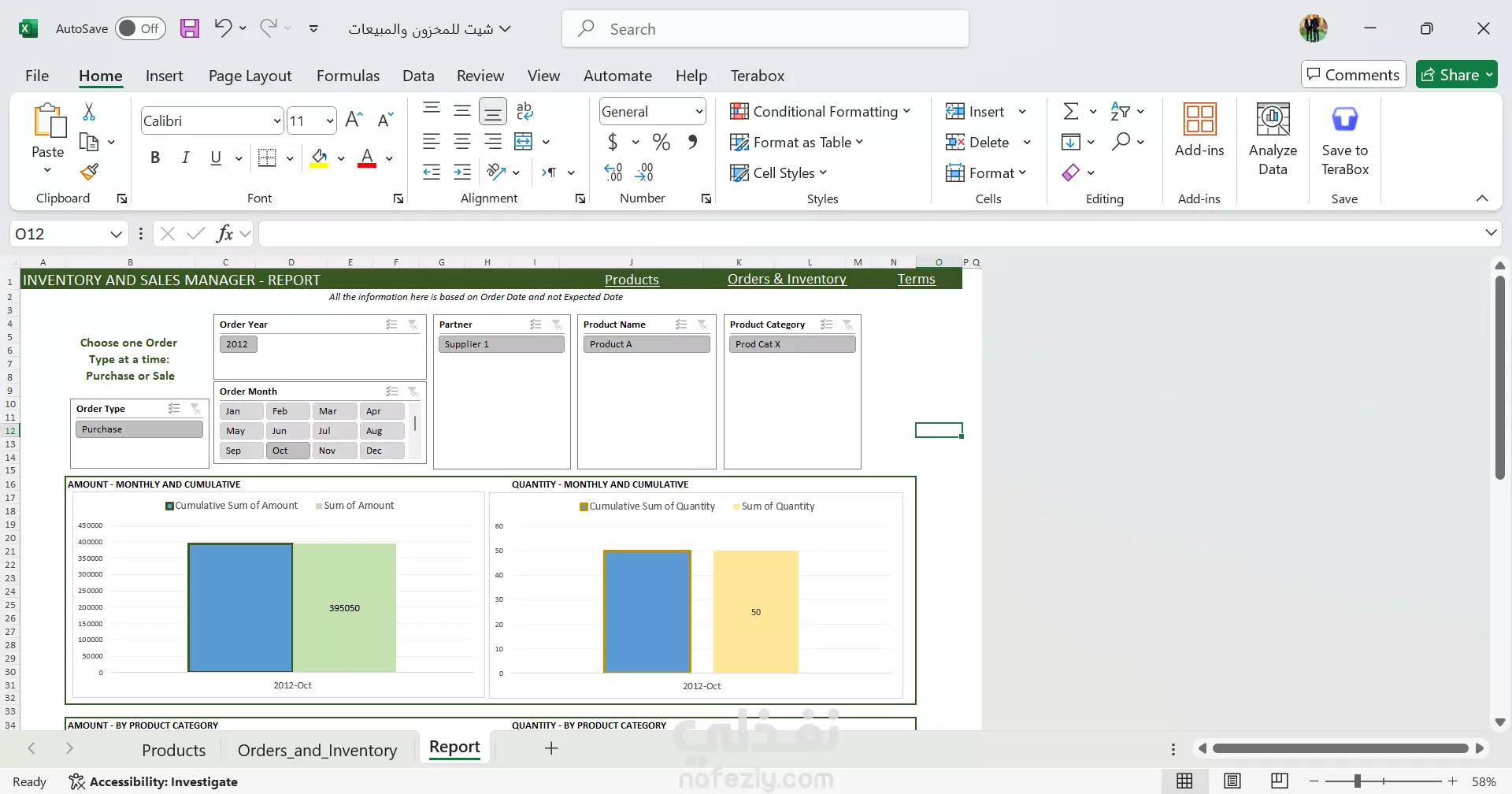This screenshot has width=1512, height=794.
Task: Click in the Search box
Action: tap(765, 29)
